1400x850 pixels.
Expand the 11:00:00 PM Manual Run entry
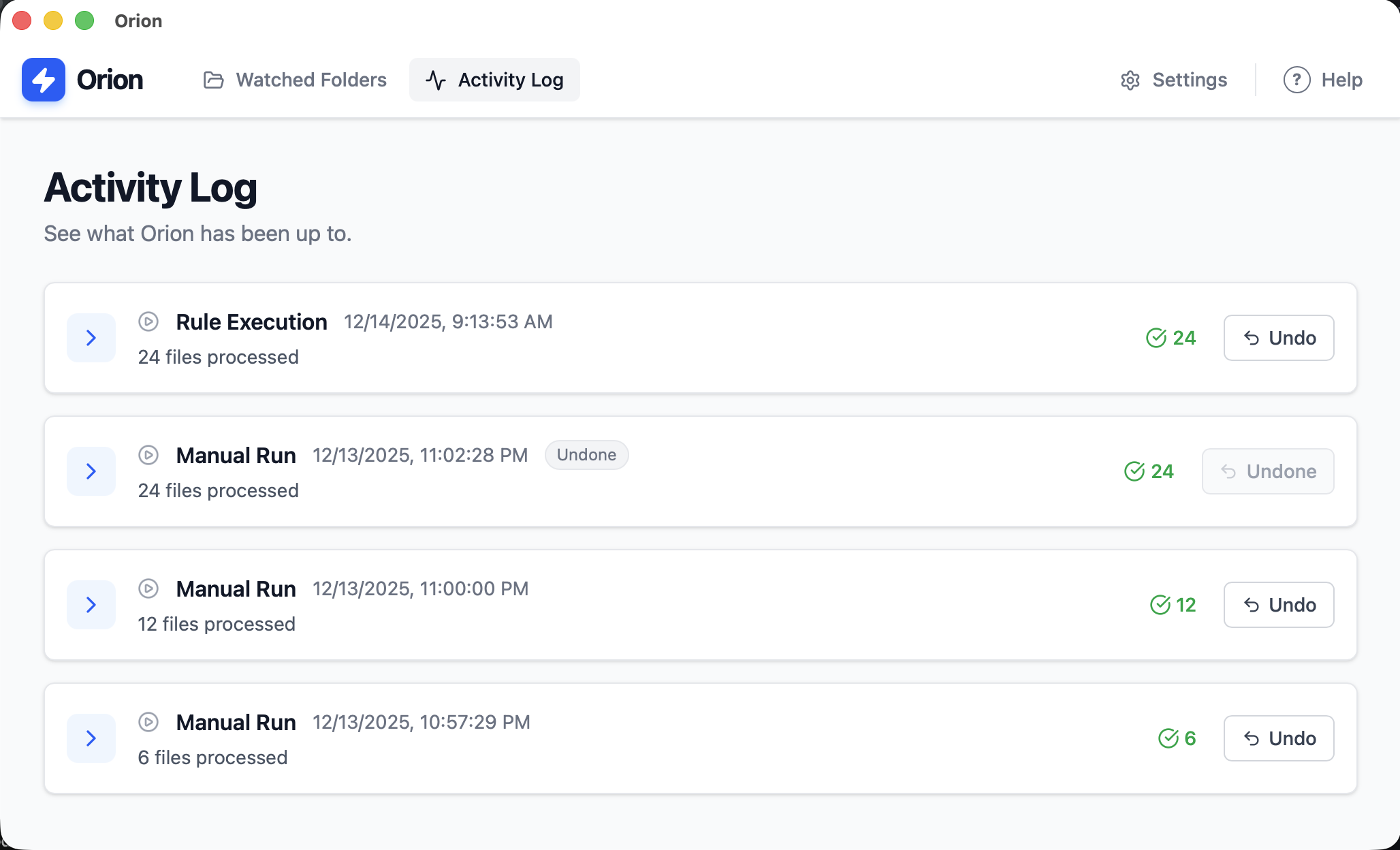point(91,605)
